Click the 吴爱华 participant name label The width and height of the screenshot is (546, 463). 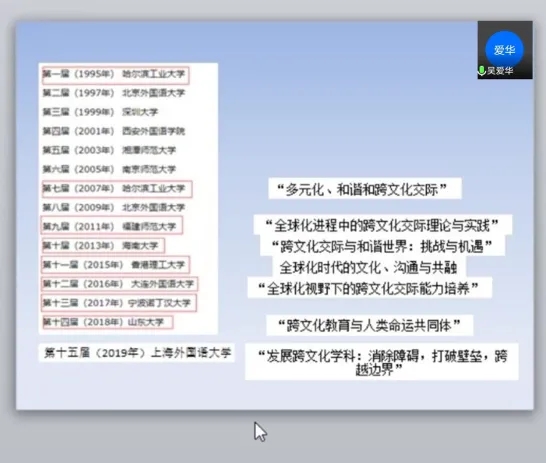[x=500, y=71]
